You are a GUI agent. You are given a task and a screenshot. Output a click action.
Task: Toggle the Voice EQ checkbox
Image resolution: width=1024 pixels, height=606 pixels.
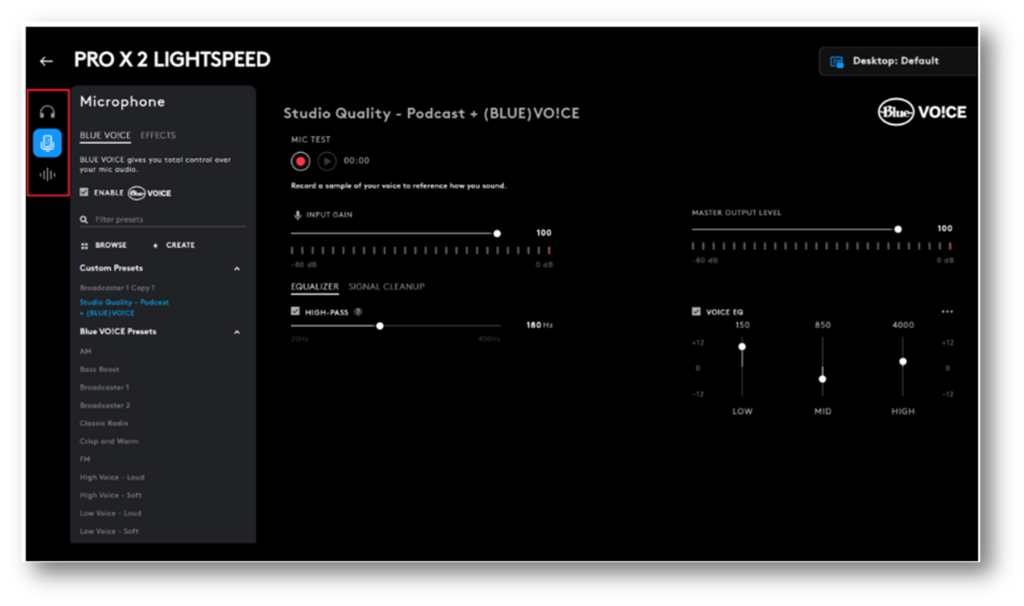pyautogui.click(x=696, y=311)
